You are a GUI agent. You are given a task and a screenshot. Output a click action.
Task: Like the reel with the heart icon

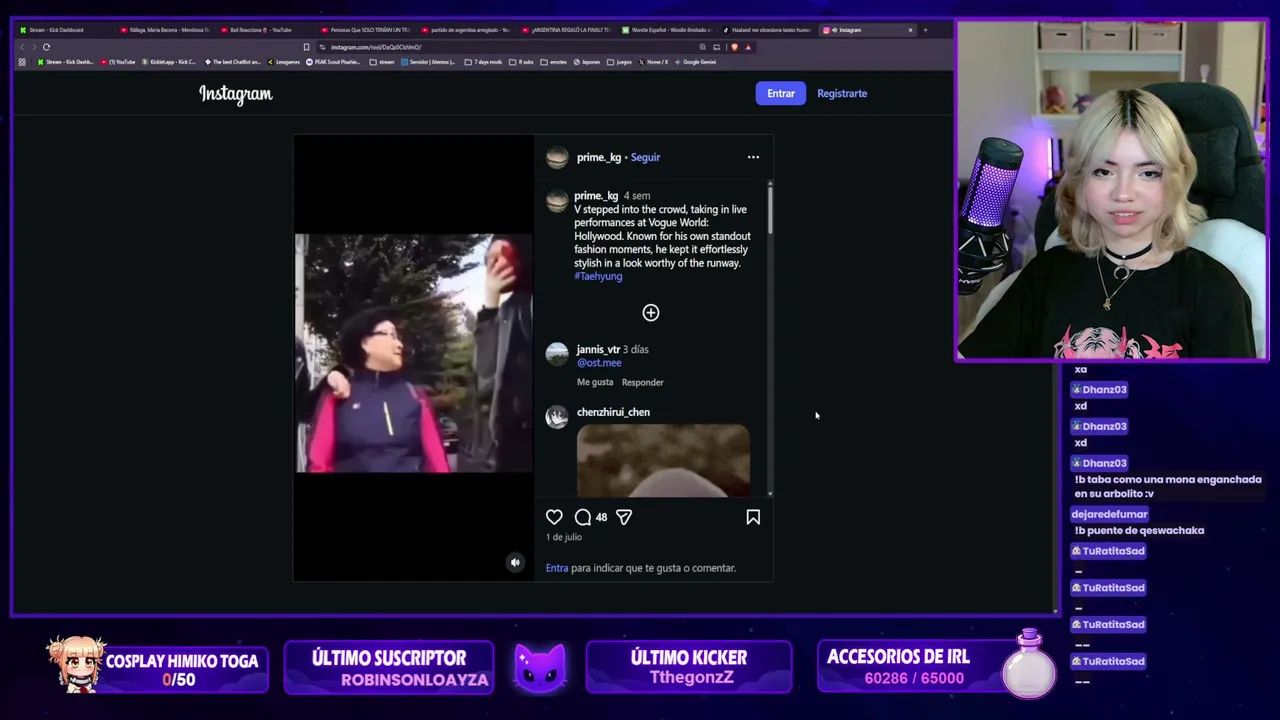(x=554, y=517)
